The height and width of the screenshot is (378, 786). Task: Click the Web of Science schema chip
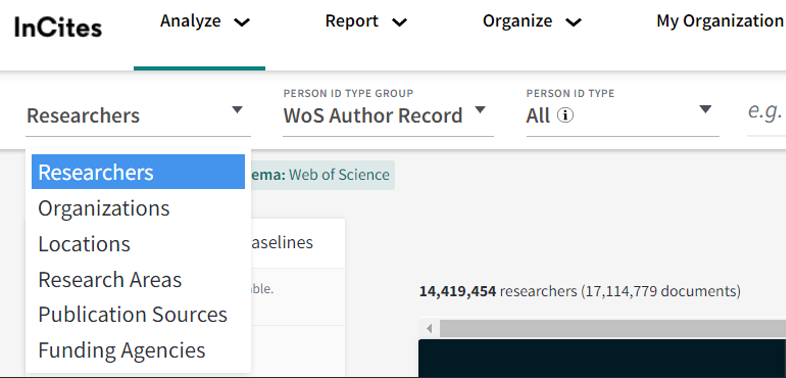323,175
